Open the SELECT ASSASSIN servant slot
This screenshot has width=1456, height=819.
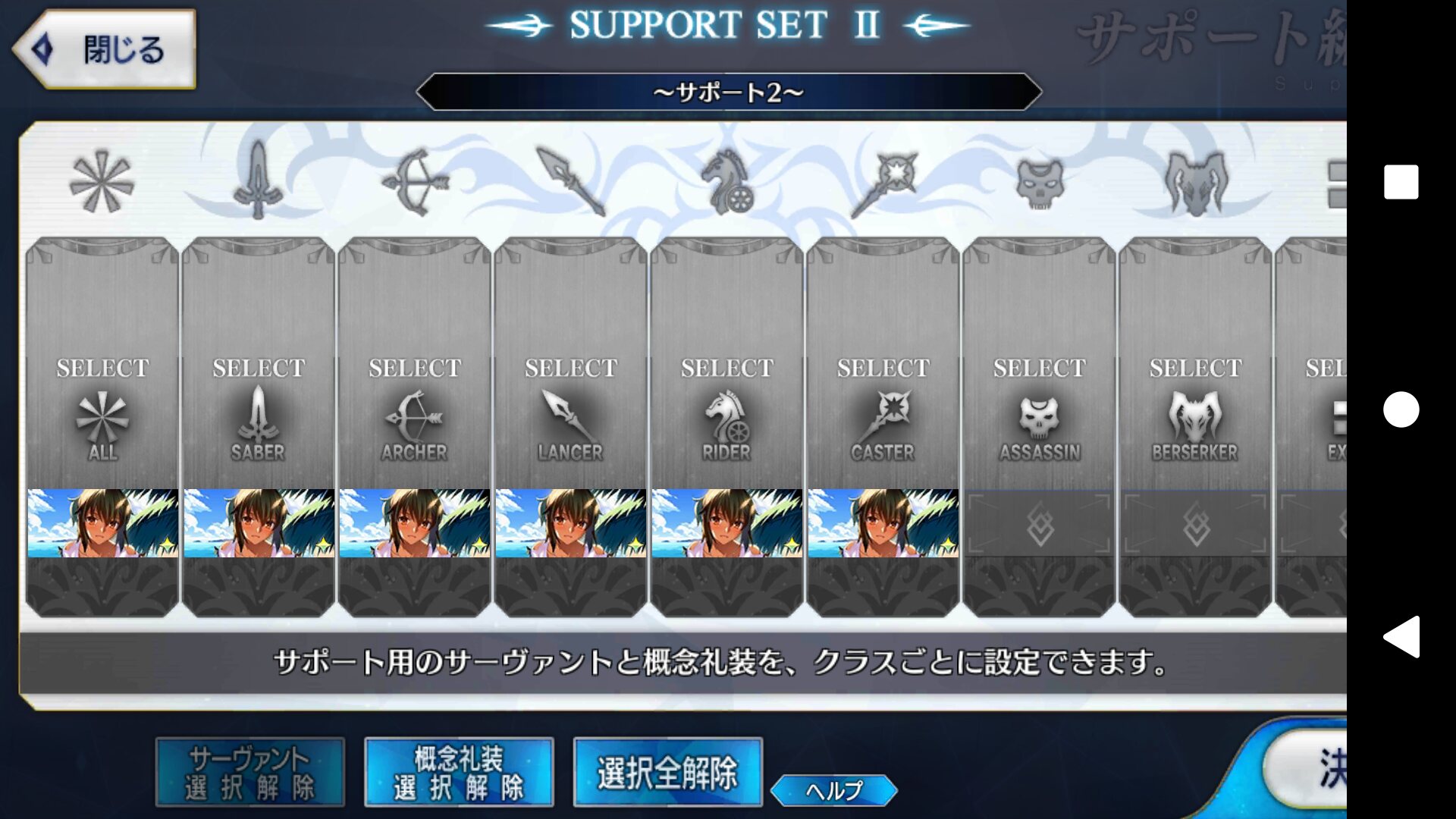tap(1040, 364)
